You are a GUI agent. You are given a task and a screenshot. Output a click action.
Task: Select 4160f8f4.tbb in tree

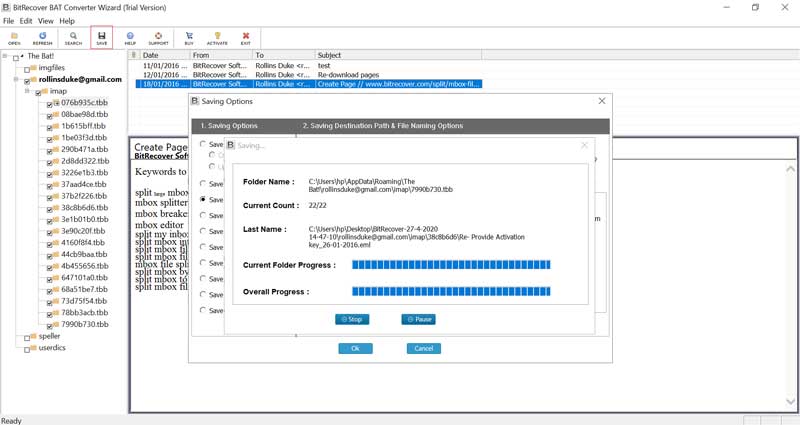tap(83, 243)
